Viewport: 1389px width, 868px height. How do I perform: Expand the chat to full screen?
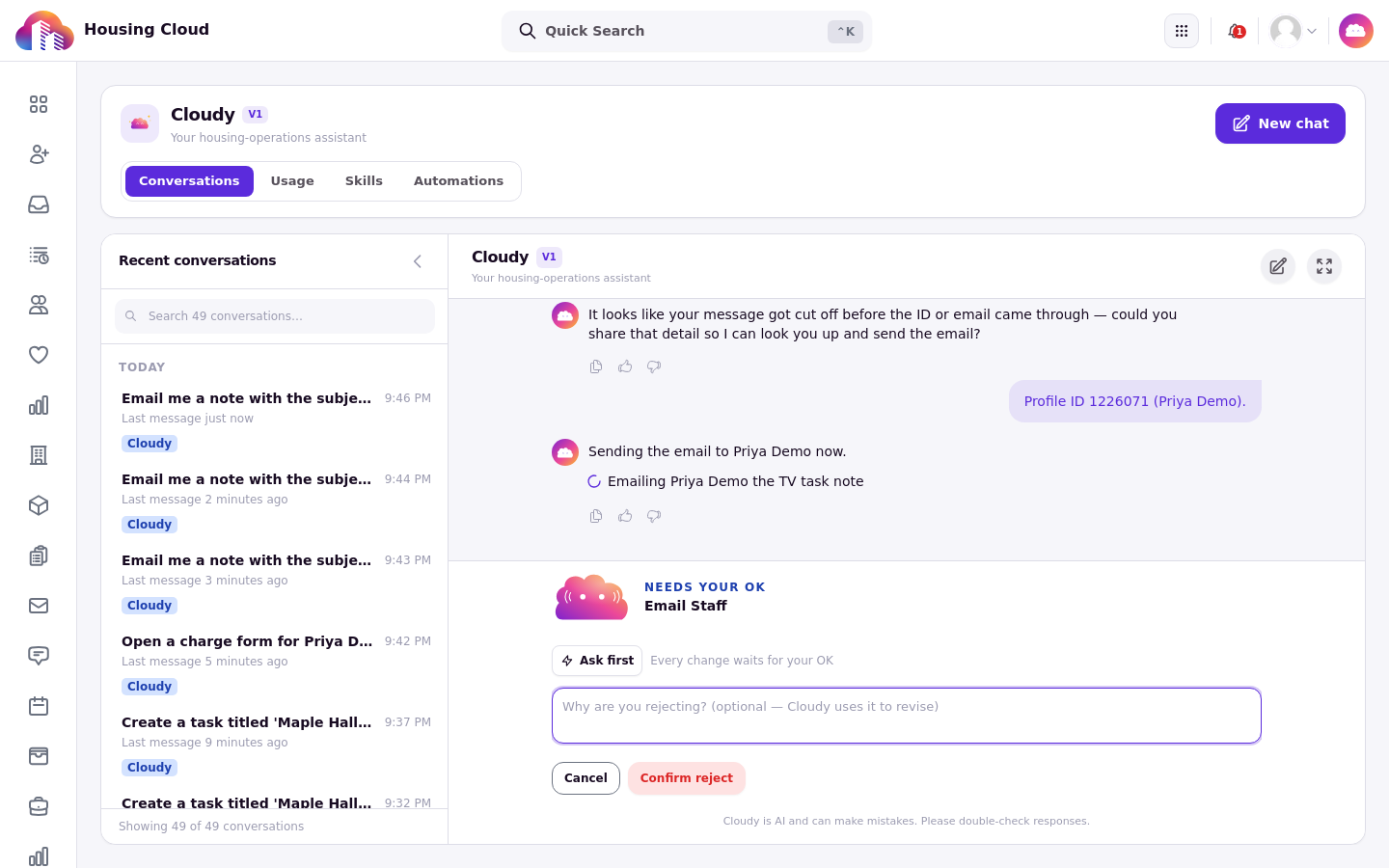[x=1324, y=266]
